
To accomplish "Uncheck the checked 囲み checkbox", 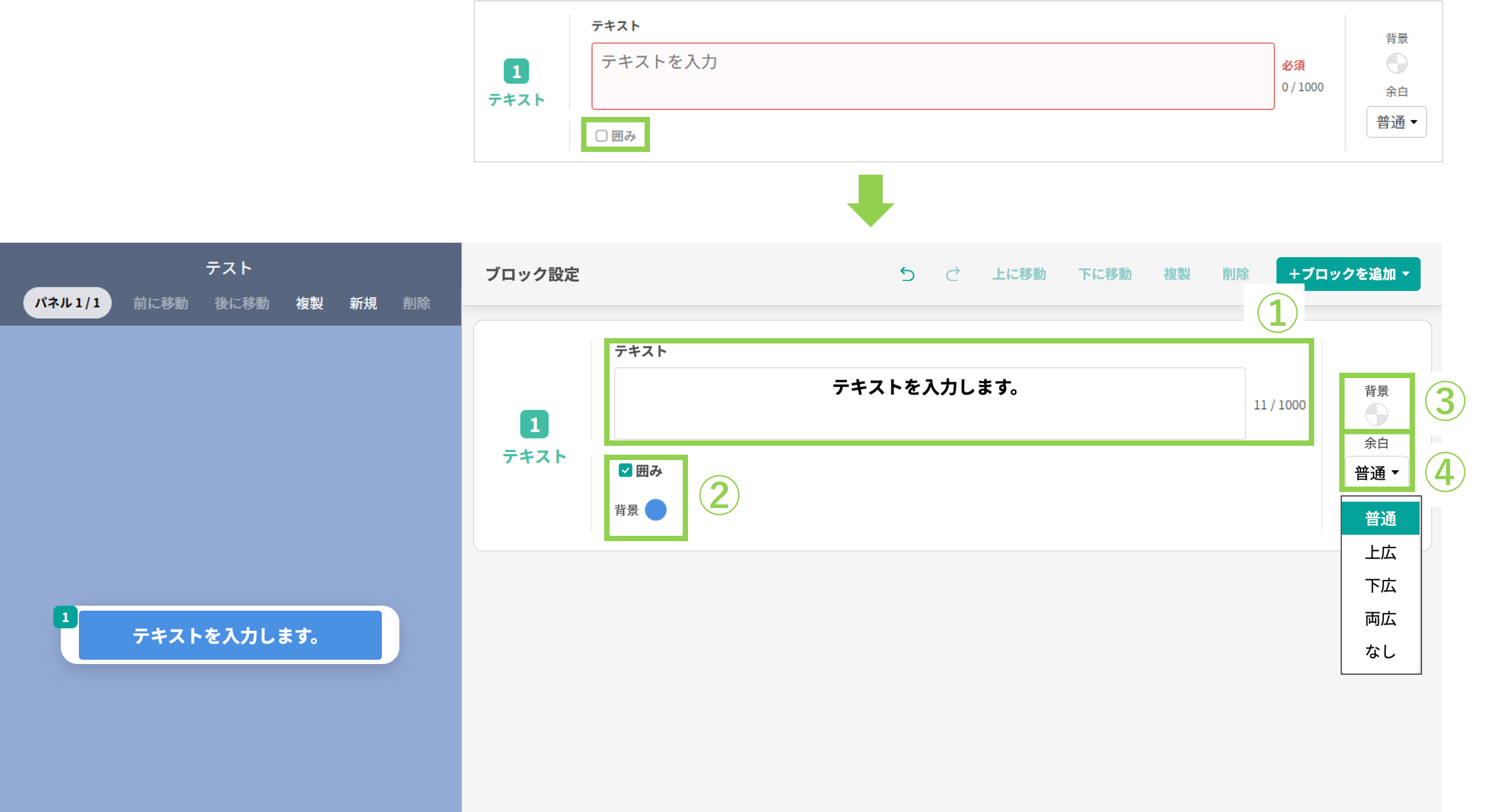I will pos(625,470).
